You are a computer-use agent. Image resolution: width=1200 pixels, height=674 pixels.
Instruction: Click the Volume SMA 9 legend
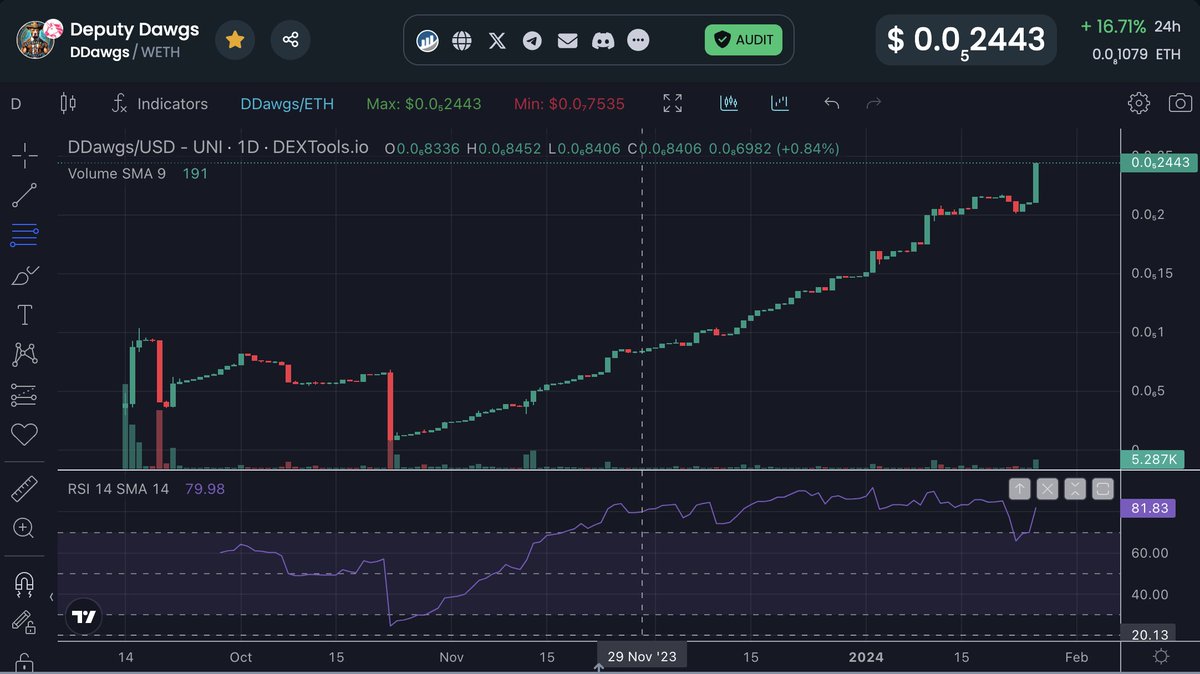pos(117,173)
